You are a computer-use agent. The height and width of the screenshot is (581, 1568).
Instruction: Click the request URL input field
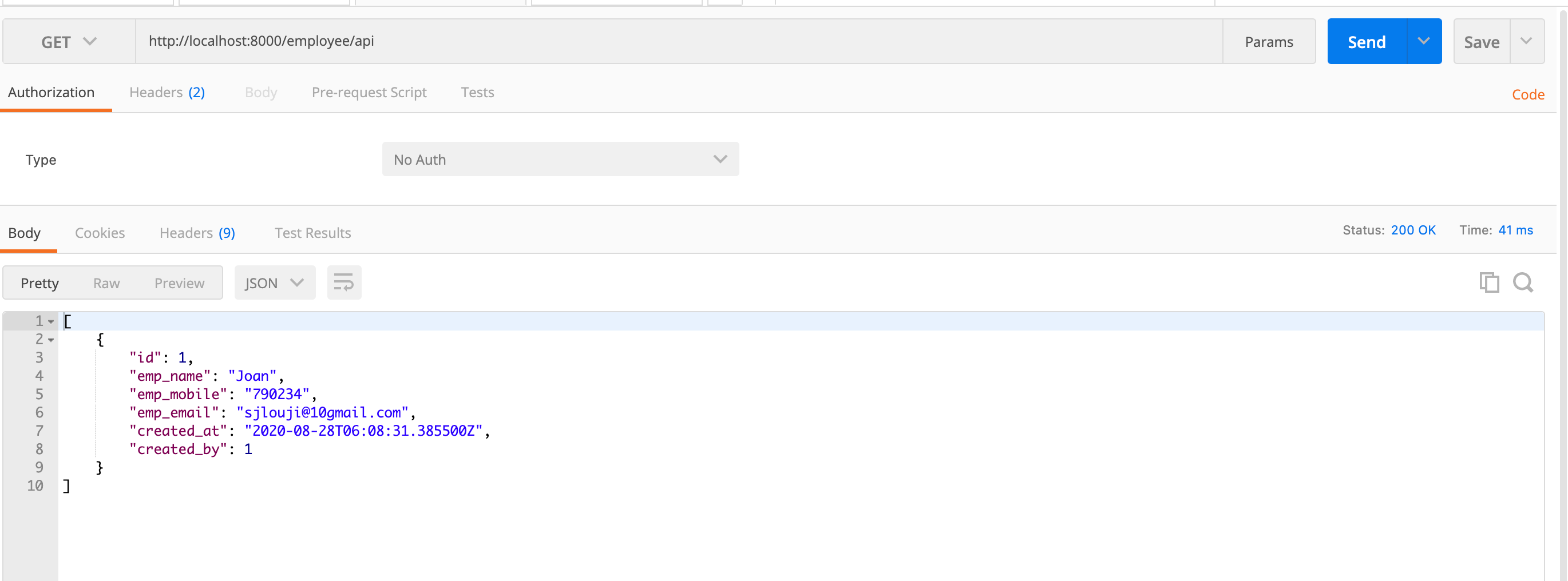(487, 41)
